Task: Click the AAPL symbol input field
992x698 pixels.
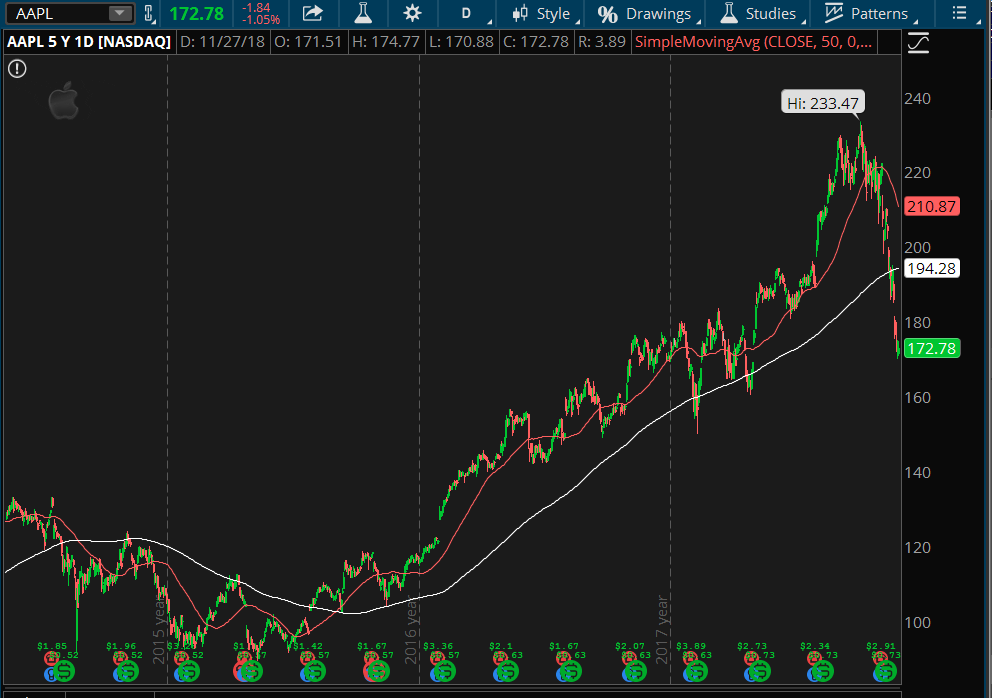Action: pyautogui.click(x=68, y=13)
